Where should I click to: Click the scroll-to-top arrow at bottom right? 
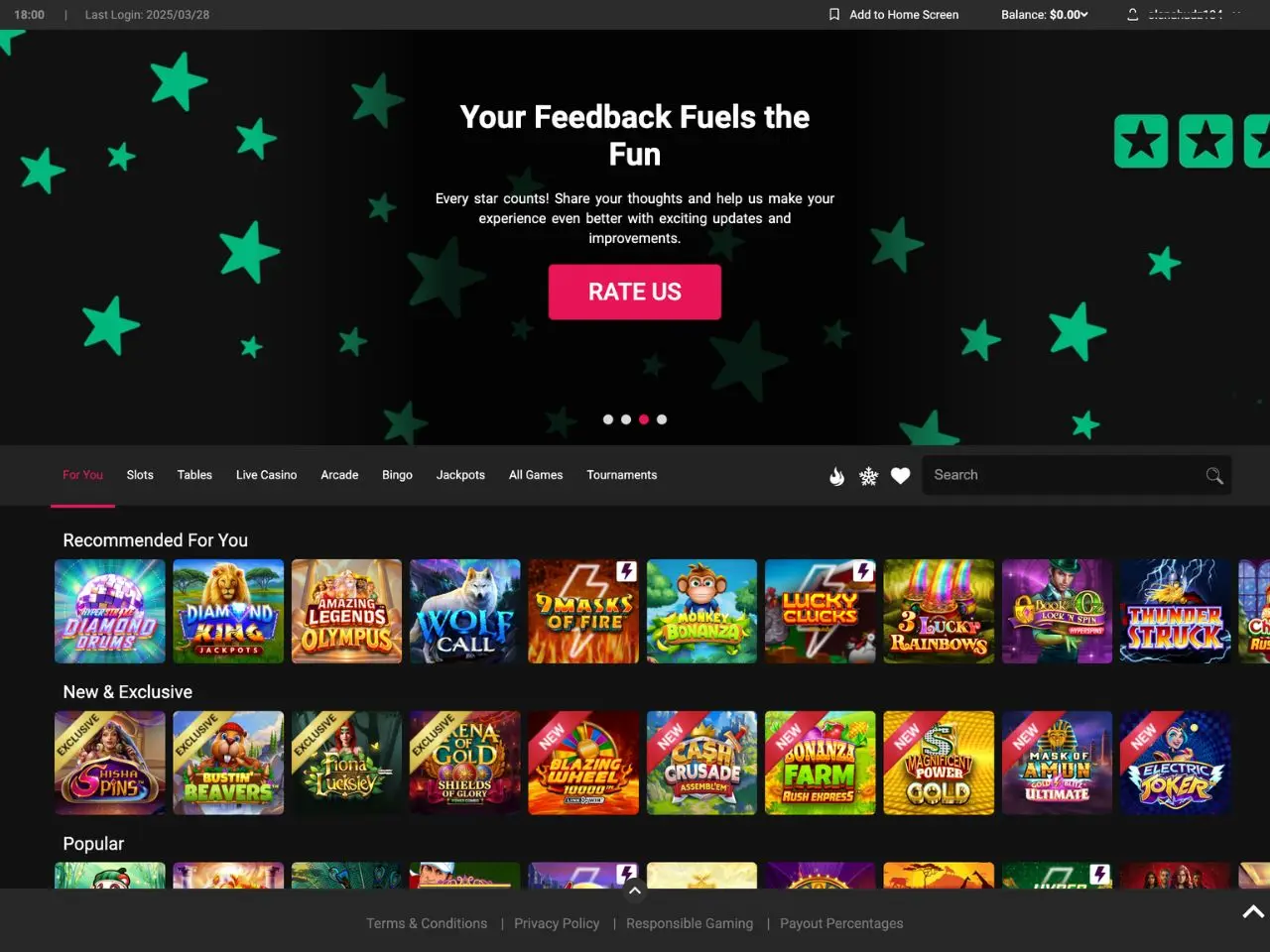click(x=1253, y=911)
